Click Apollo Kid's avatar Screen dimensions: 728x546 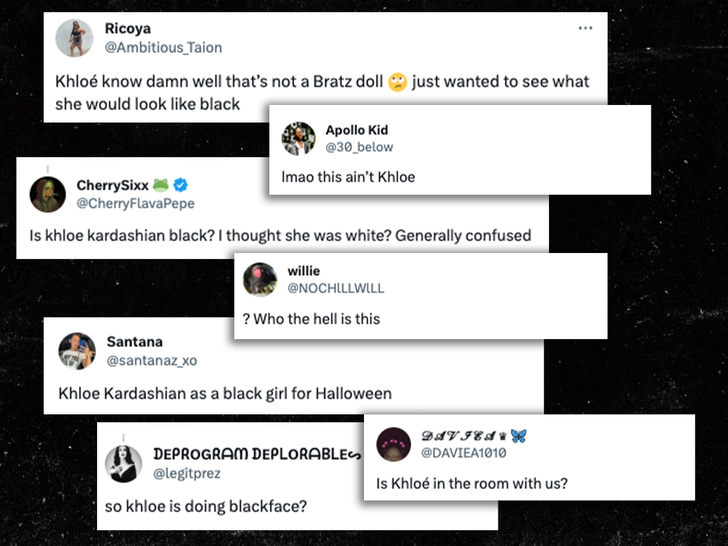[x=299, y=138]
